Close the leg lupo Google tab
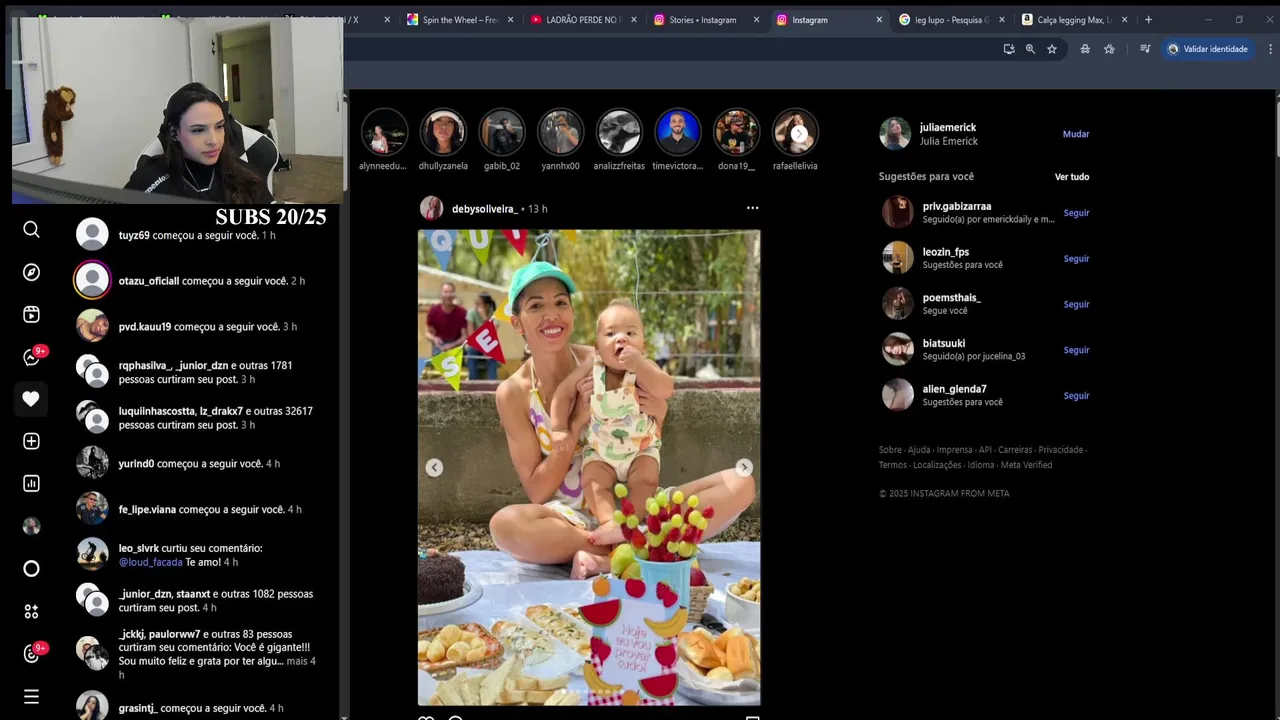 pyautogui.click(x=1002, y=19)
